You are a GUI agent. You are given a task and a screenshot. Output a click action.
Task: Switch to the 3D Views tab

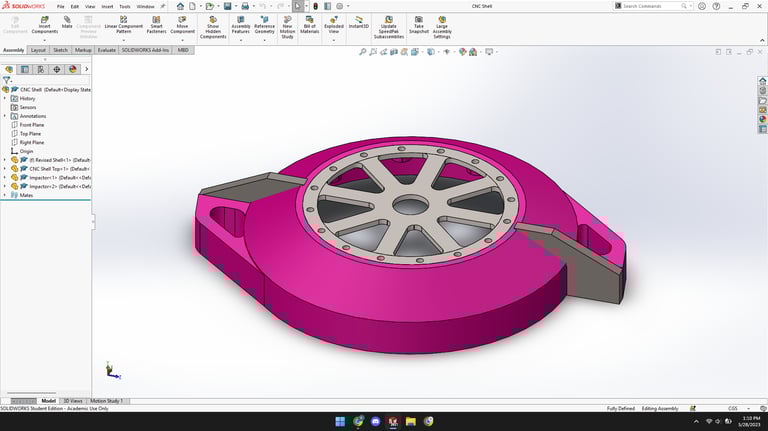(x=73, y=401)
